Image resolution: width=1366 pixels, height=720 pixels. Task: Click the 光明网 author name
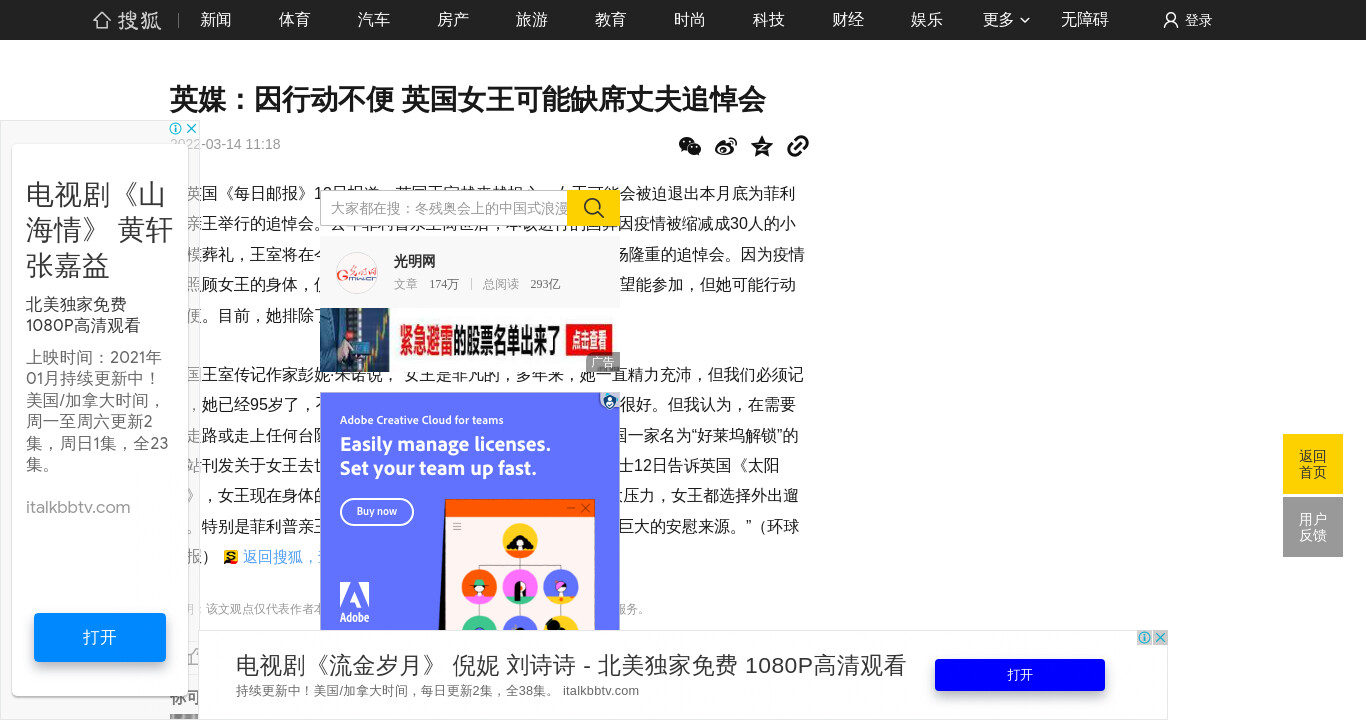[415, 262]
